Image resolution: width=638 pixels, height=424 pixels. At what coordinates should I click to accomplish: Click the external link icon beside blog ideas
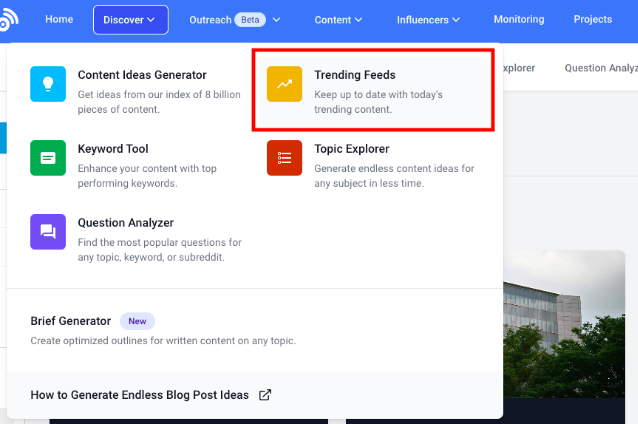265,395
